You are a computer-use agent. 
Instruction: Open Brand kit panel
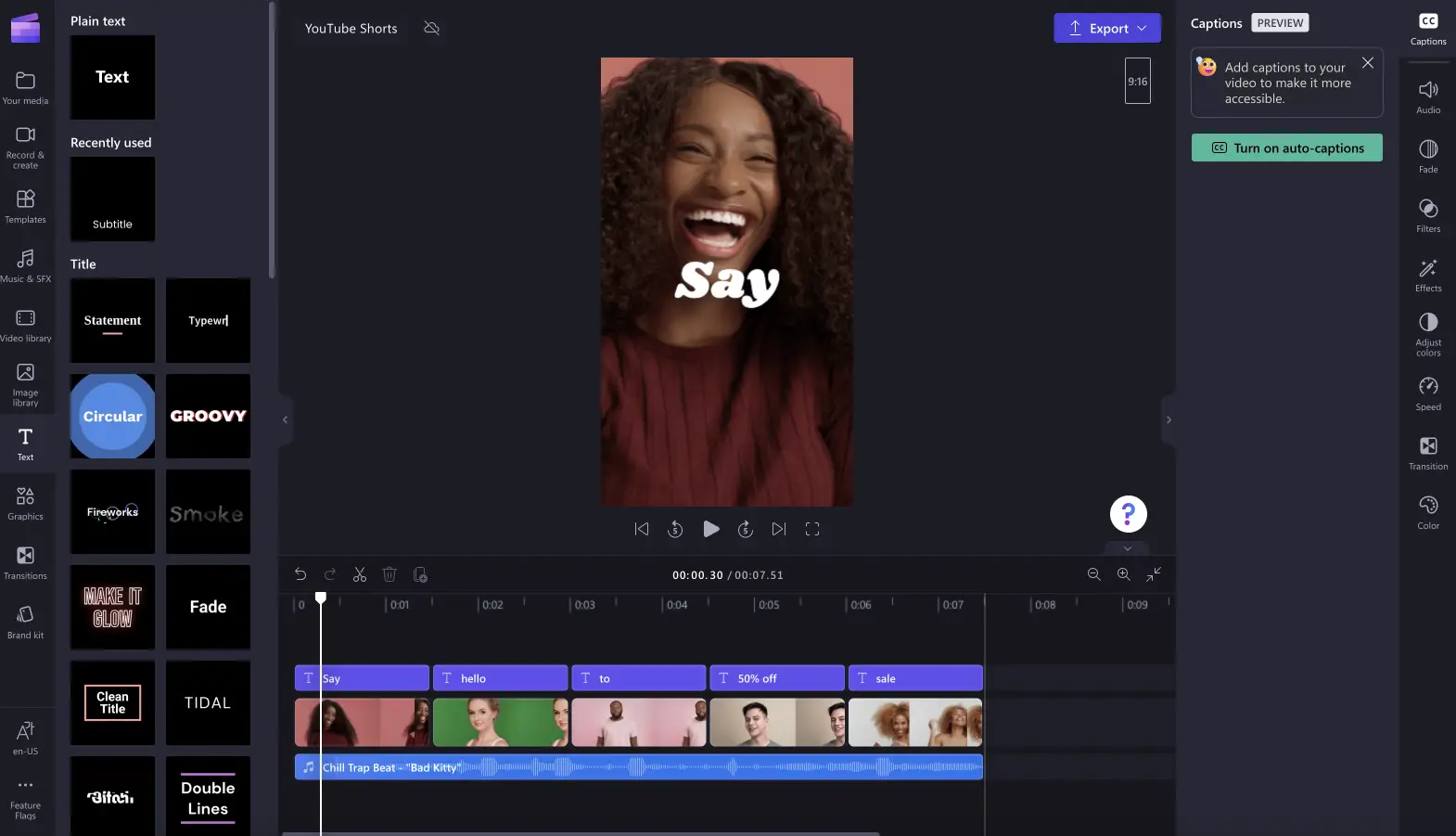coord(25,623)
